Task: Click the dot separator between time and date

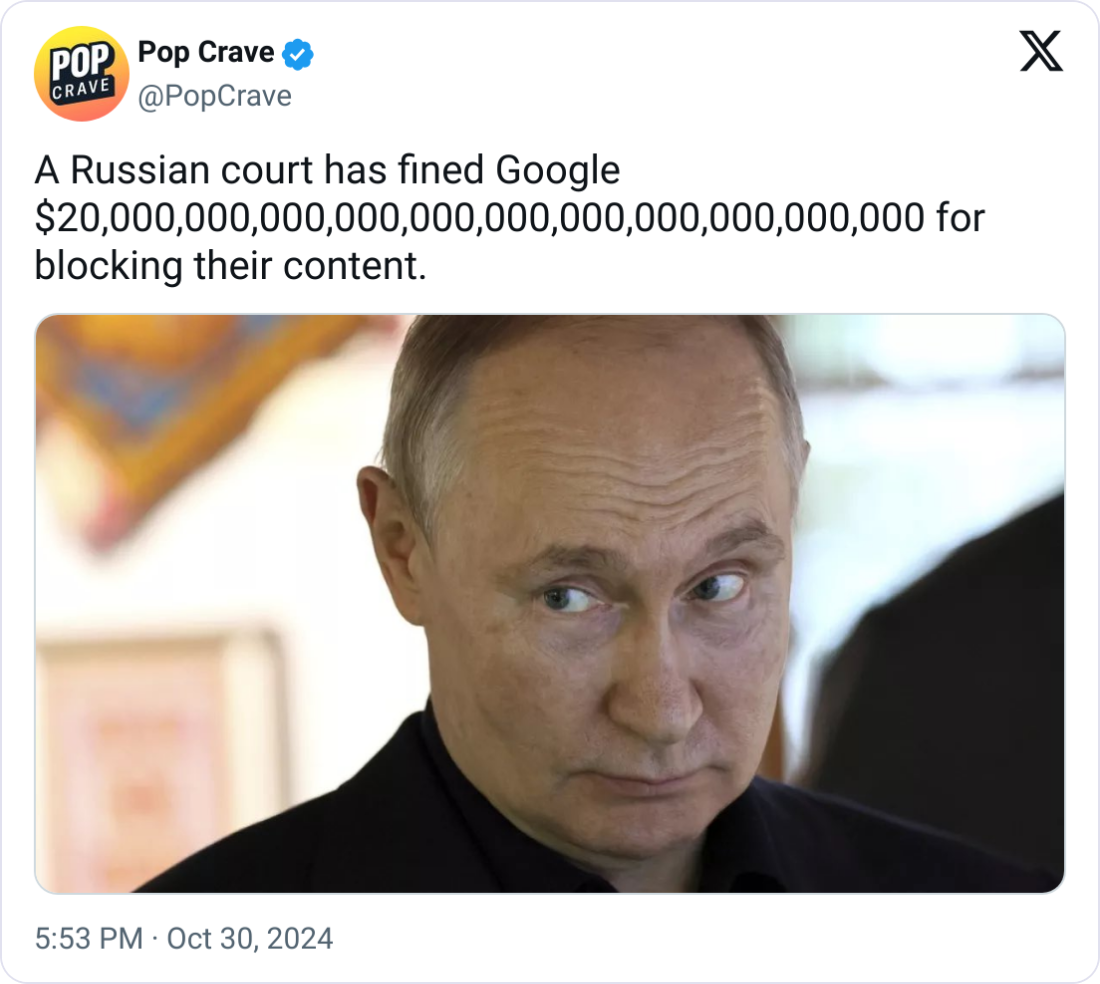Action: (x=154, y=938)
